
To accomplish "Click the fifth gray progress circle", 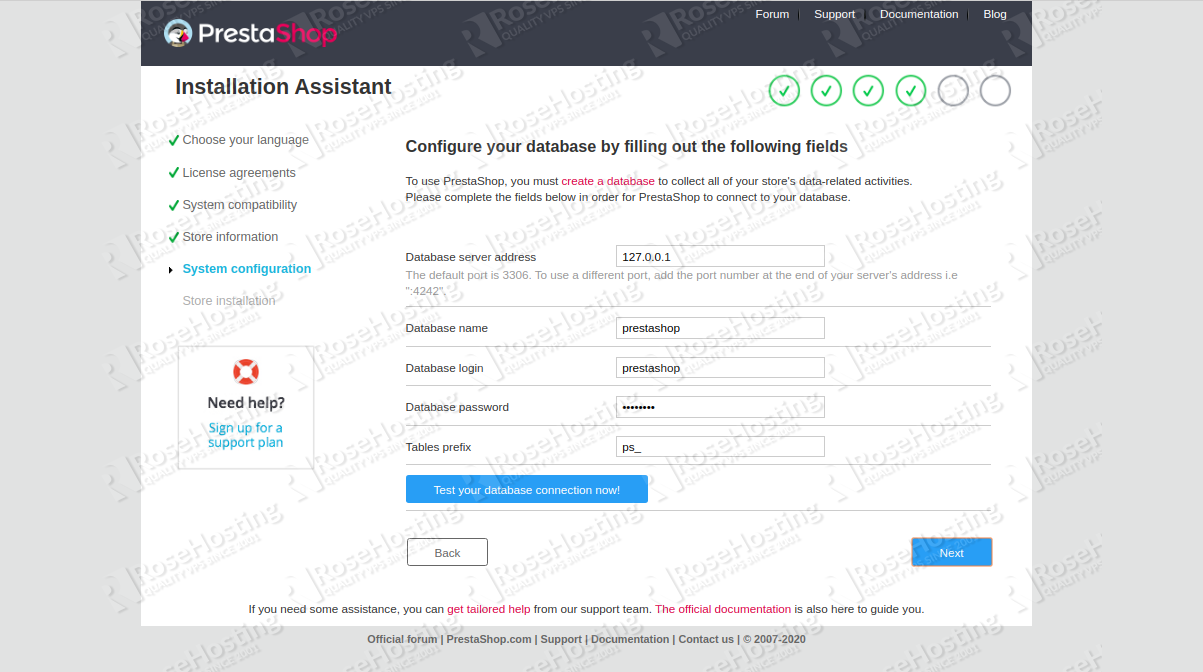I will click(x=952, y=91).
